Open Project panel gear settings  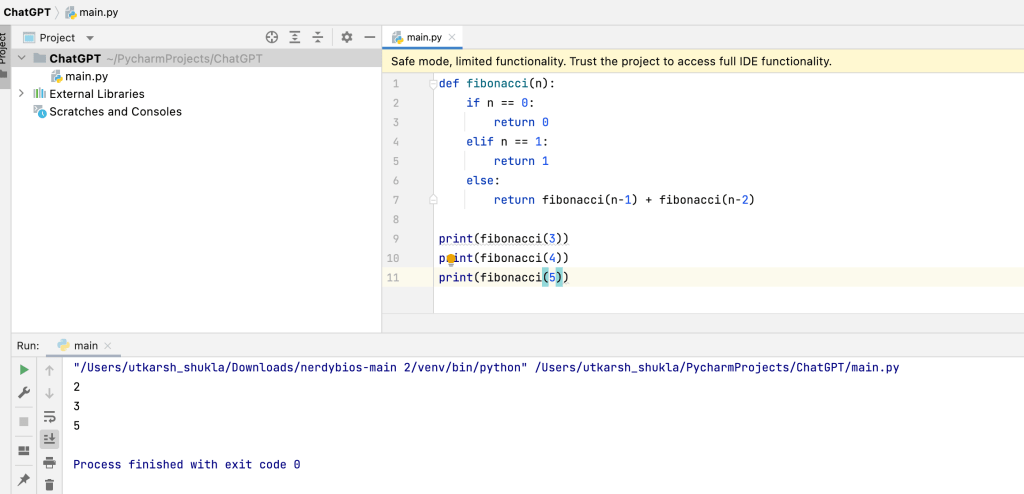347,37
